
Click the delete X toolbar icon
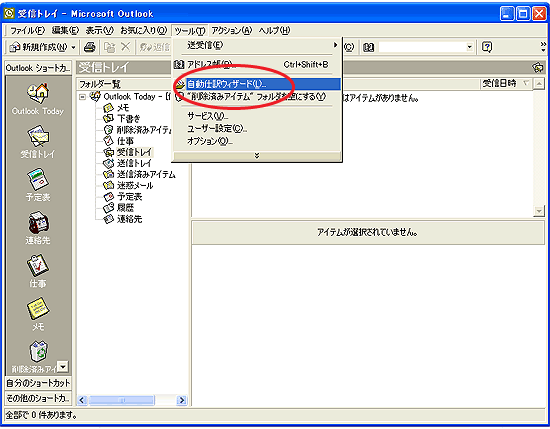[126, 47]
